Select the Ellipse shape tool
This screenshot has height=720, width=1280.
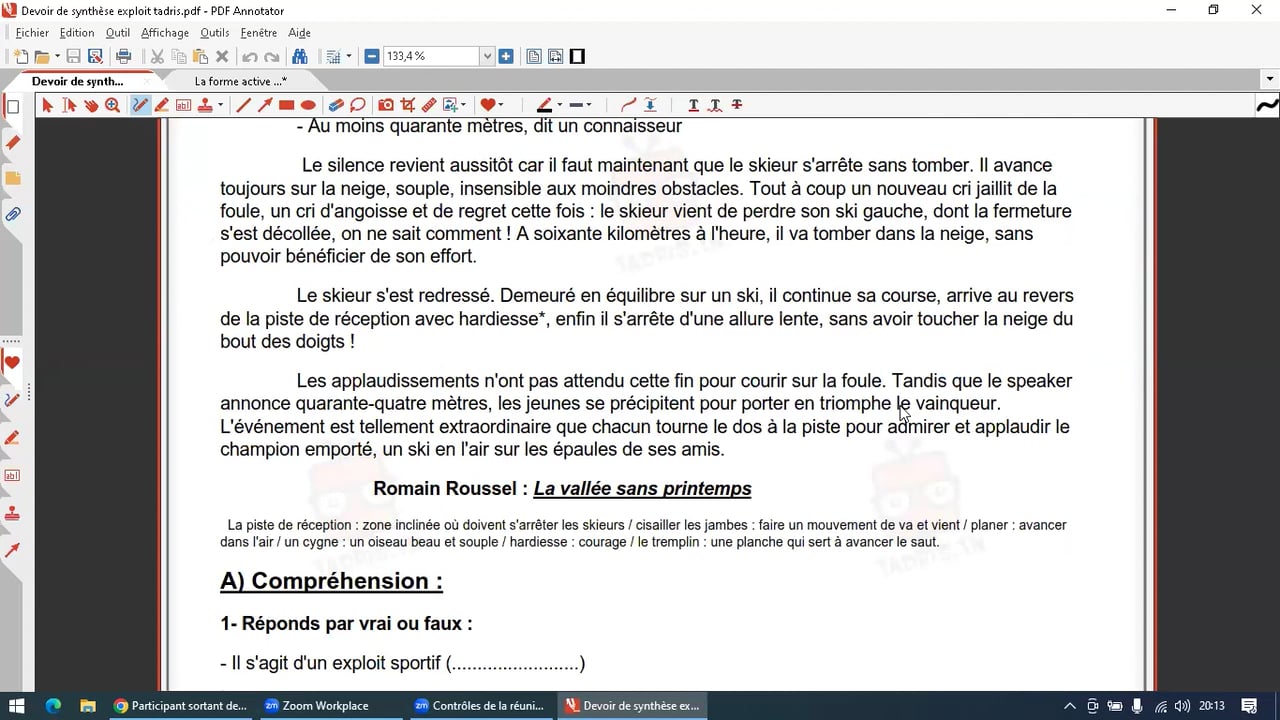pos(308,105)
